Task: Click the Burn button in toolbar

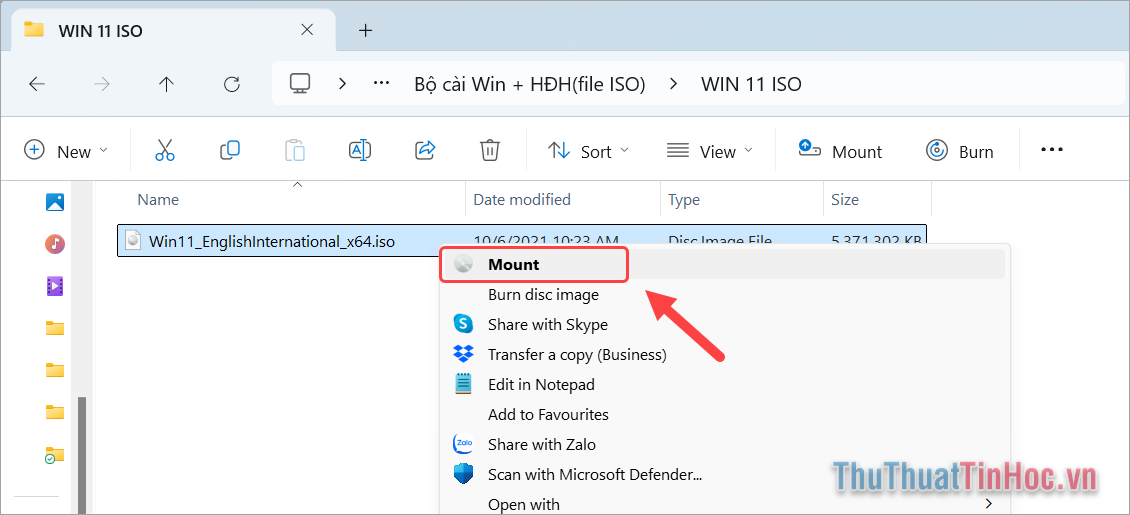Action: coord(959,151)
